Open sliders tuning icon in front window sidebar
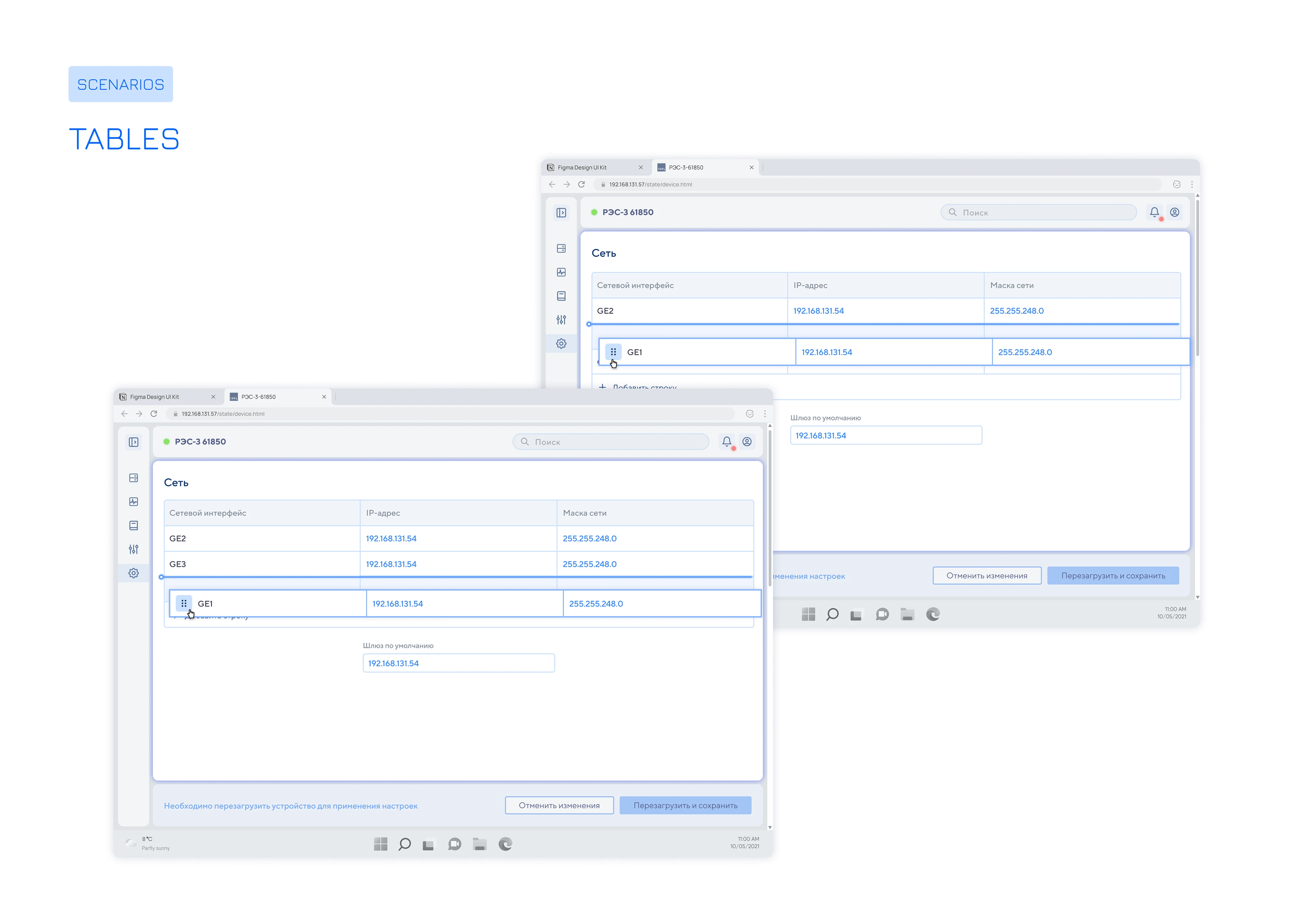The width and height of the screenshot is (1306, 924). [x=134, y=550]
